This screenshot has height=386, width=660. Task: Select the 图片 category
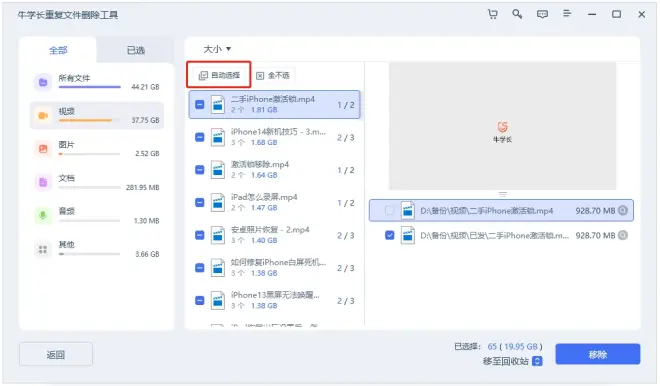click(97, 149)
